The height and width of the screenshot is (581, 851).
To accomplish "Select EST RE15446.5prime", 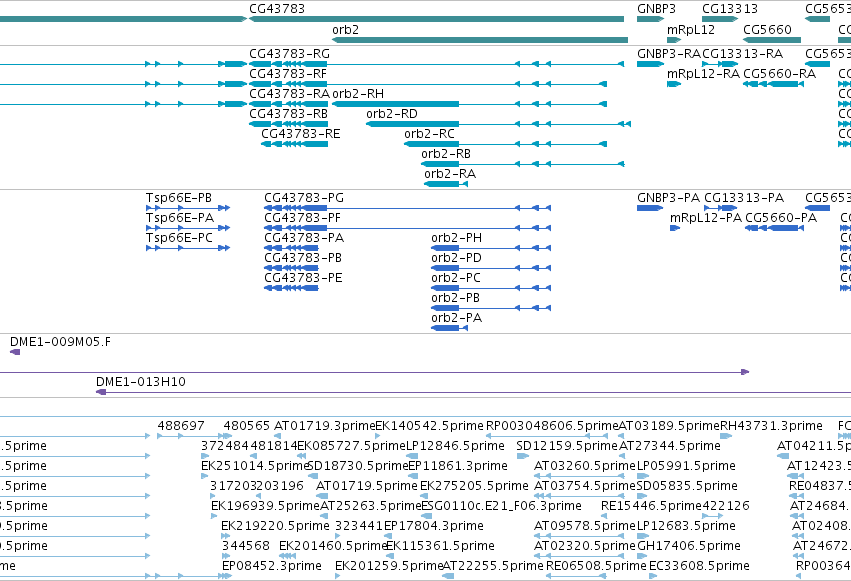I will click(651, 506).
